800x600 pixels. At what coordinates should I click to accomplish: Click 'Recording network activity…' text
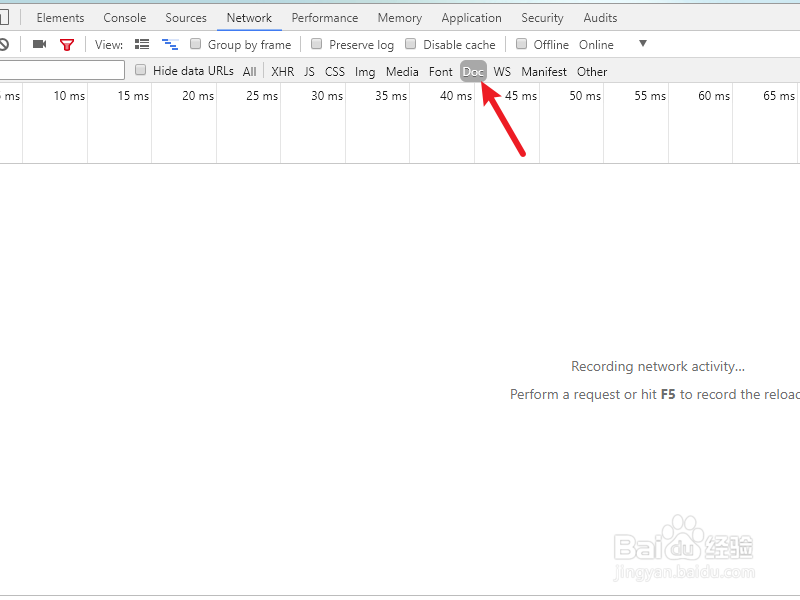(658, 366)
